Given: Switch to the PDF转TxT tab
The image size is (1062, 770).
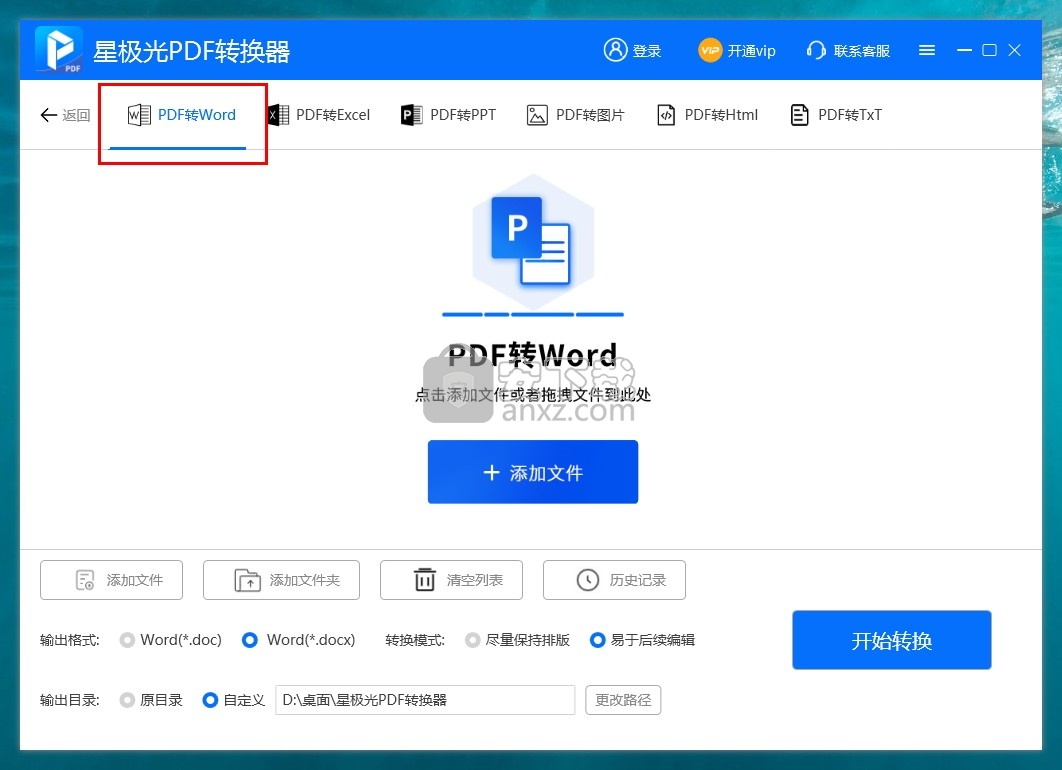Looking at the screenshot, I should 836,115.
